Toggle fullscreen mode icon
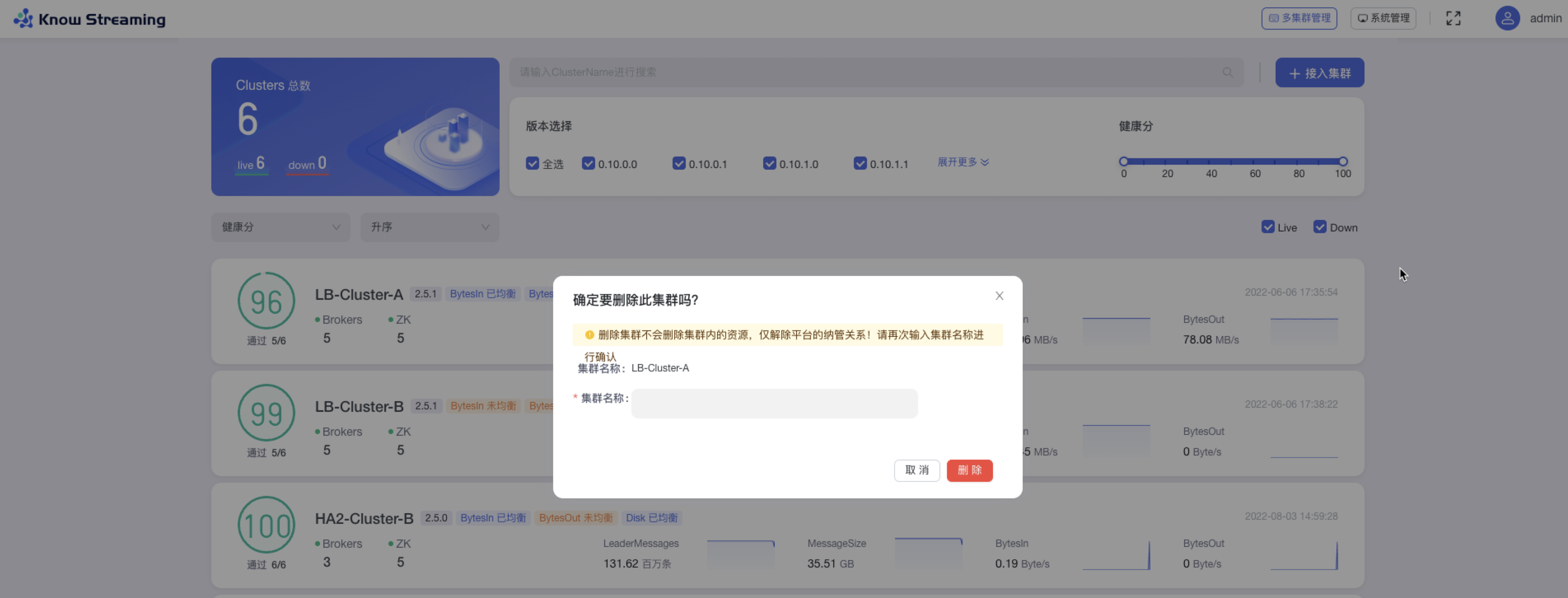 click(x=1453, y=18)
